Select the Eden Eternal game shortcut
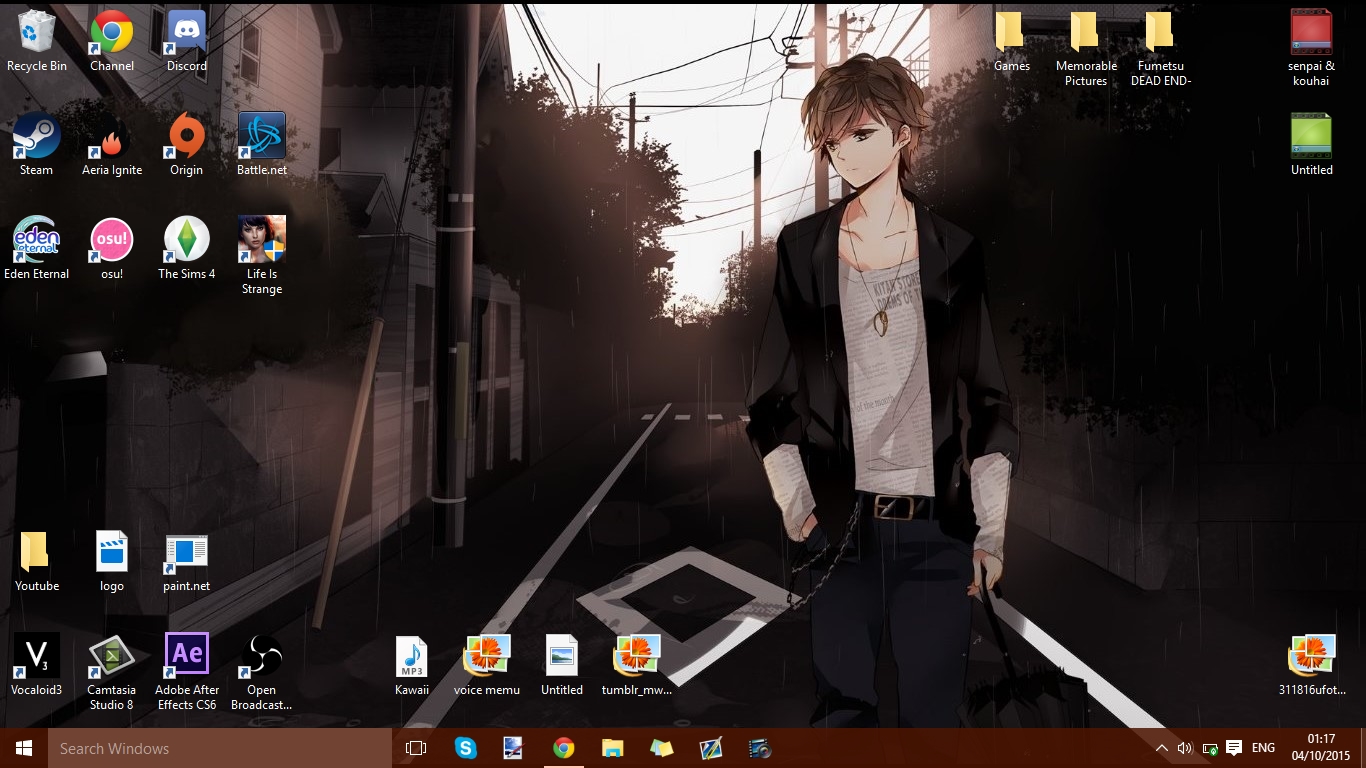 pyautogui.click(x=37, y=249)
